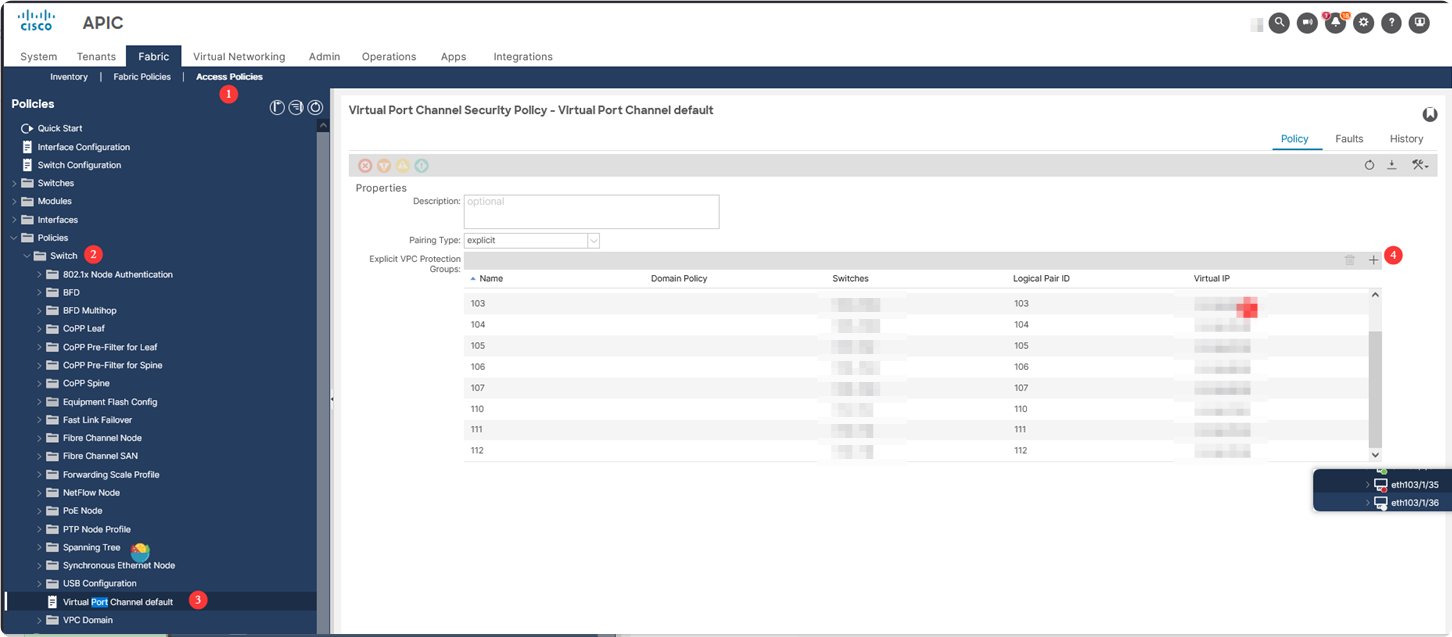Viewport: 1452px width, 637px height.
Task: Click the Virtual IP column header
Action: (x=1212, y=279)
